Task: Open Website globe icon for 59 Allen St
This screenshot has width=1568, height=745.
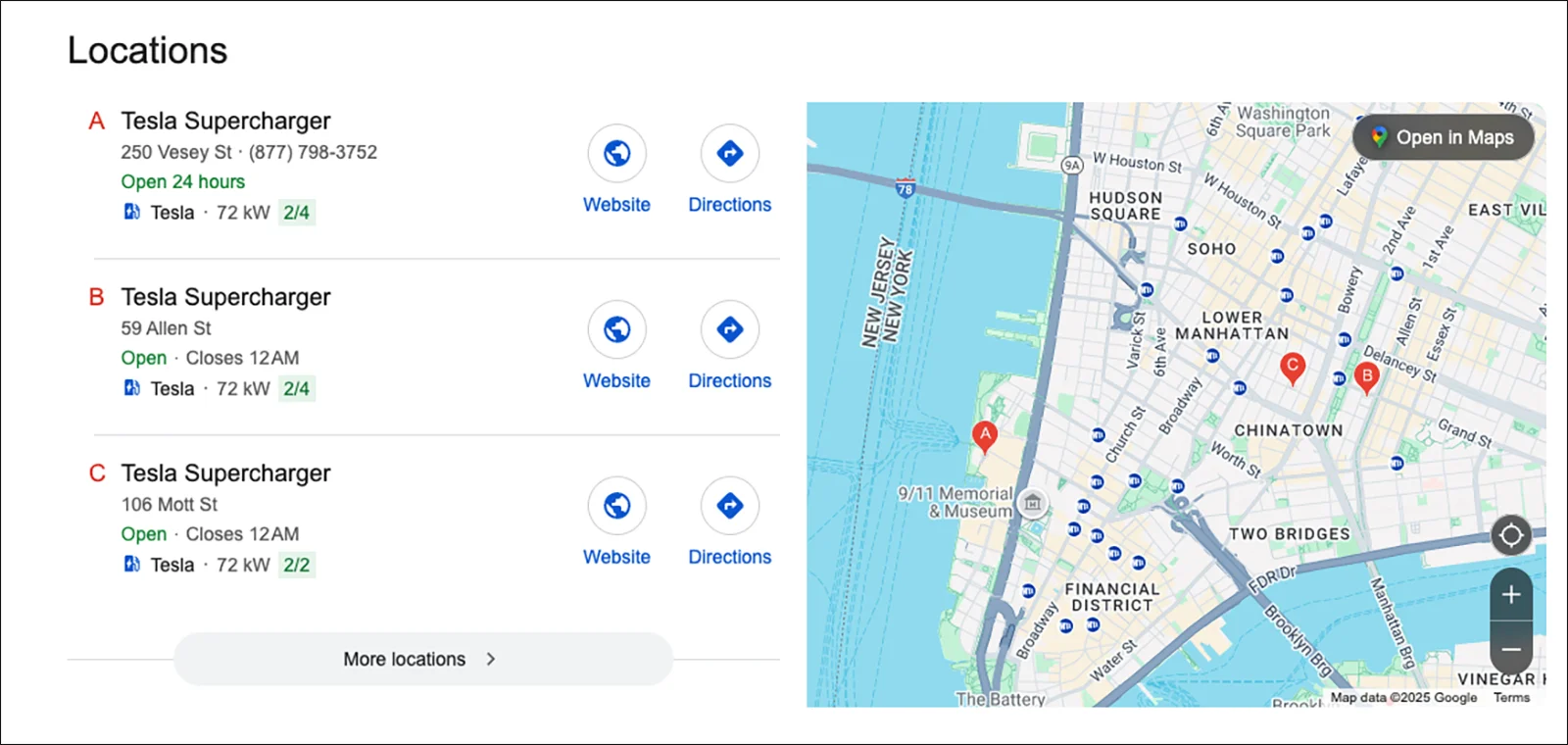Action: [616, 330]
